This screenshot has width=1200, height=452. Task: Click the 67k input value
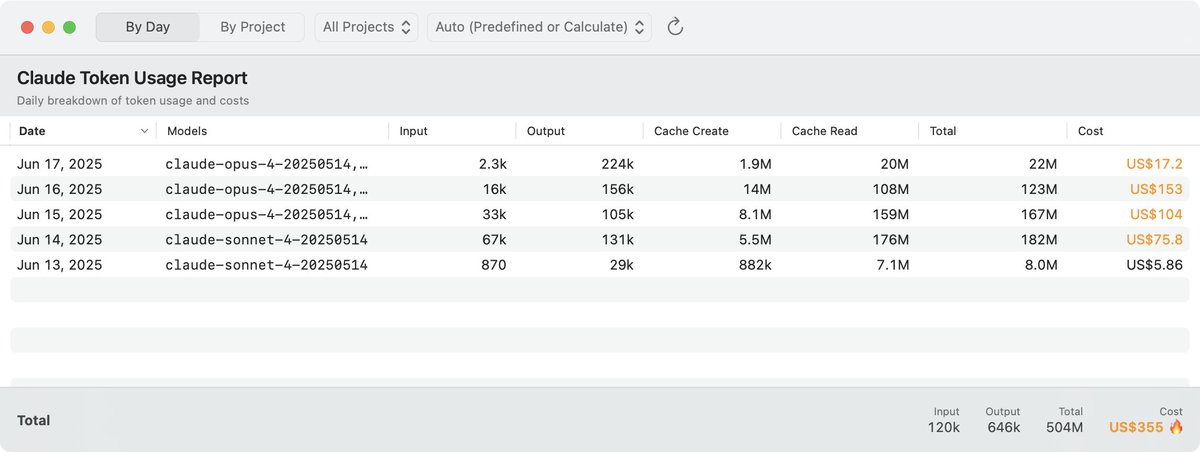(493, 239)
